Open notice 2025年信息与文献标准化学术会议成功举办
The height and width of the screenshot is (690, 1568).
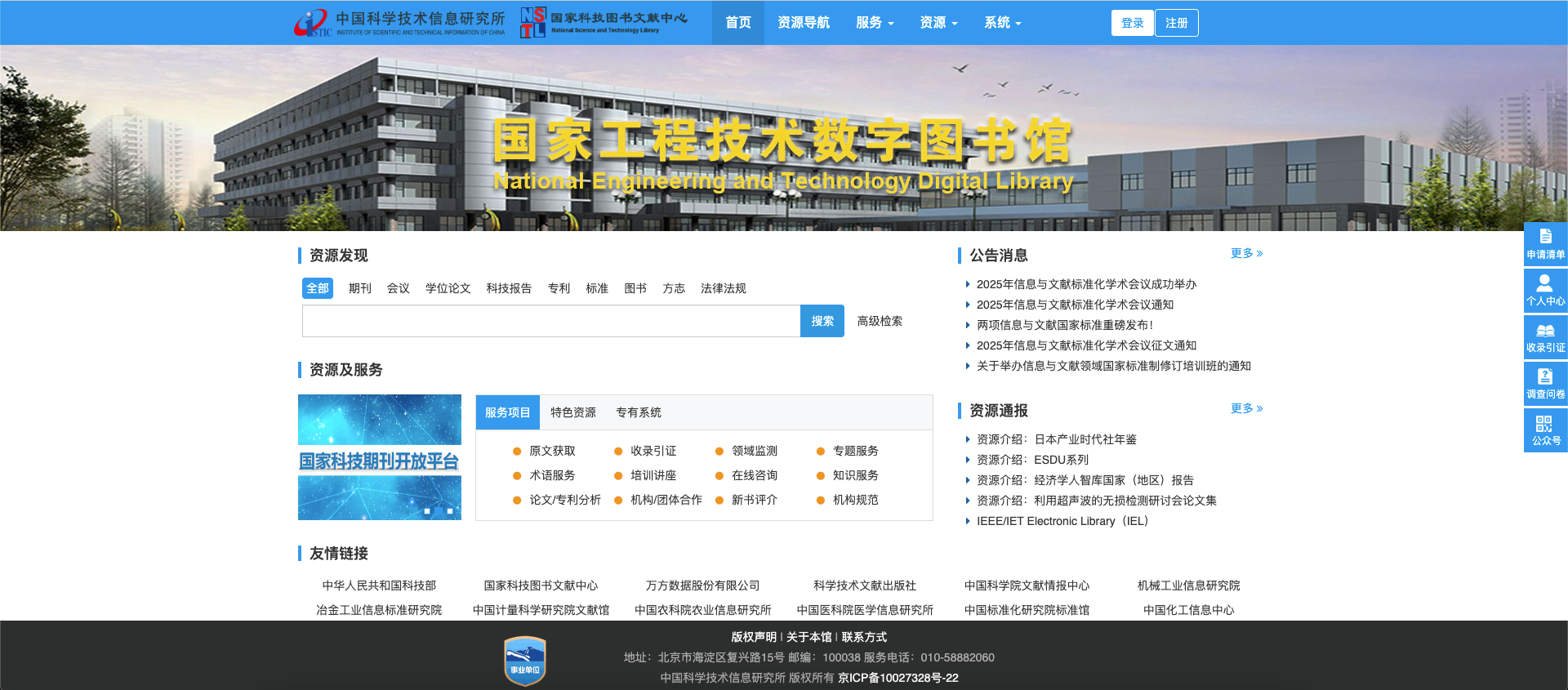pos(1086,284)
